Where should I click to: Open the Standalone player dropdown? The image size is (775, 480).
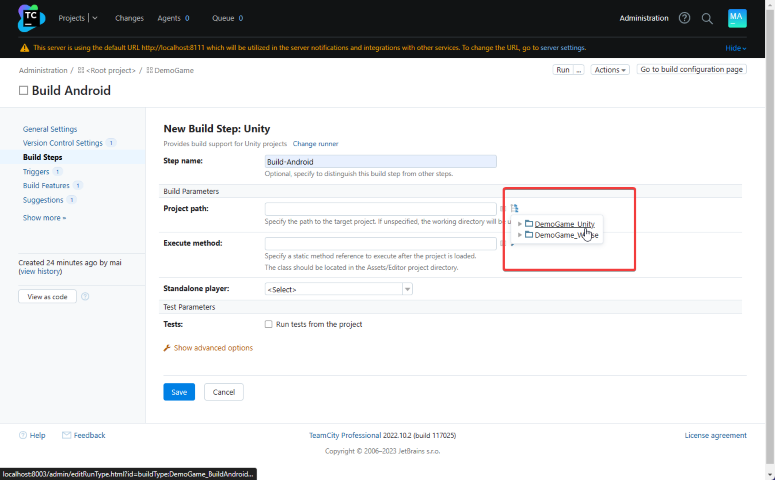(x=339, y=289)
